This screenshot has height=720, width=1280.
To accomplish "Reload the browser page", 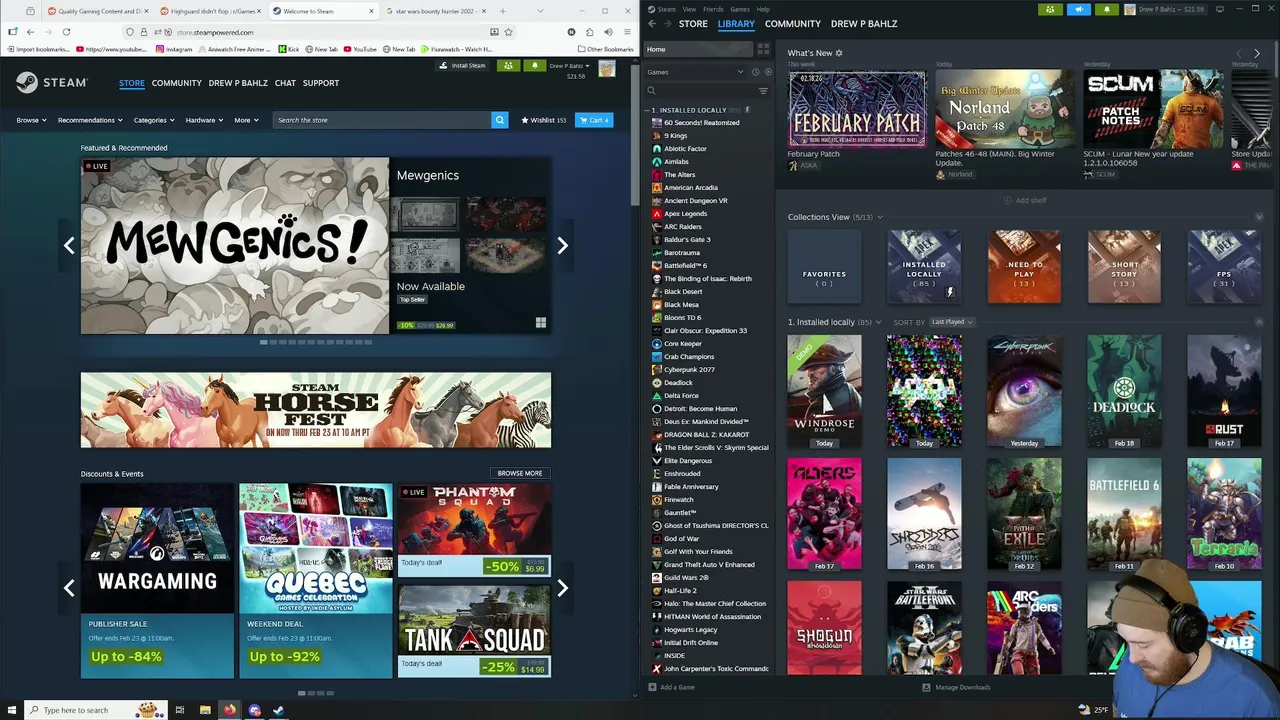I will coord(66,32).
